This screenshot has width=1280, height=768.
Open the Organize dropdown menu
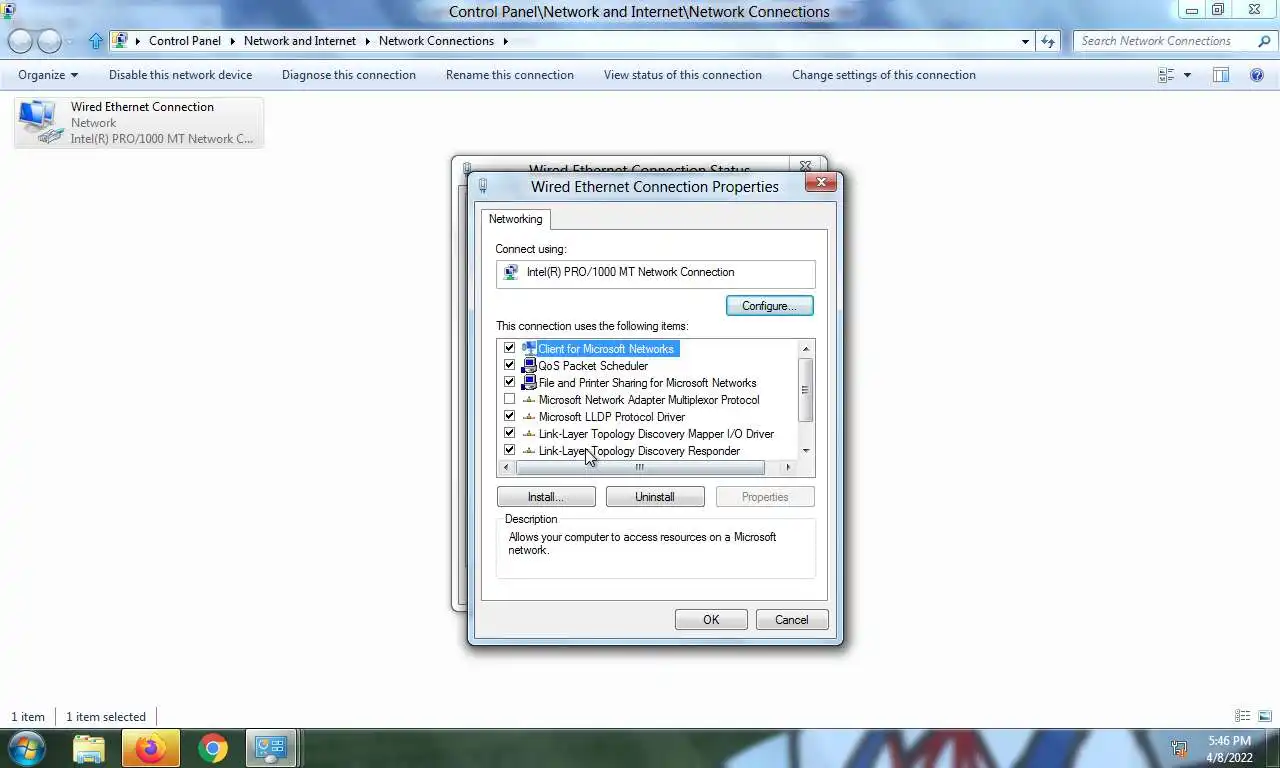click(48, 75)
